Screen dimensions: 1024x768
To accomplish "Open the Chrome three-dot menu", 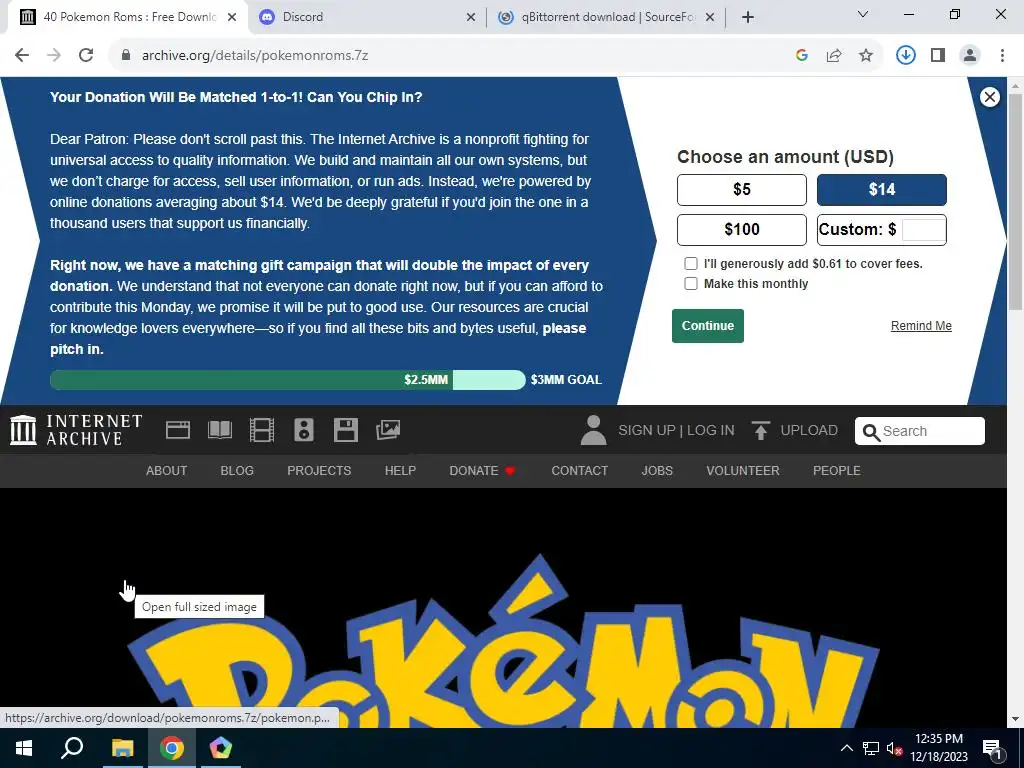I will coord(1002,56).
